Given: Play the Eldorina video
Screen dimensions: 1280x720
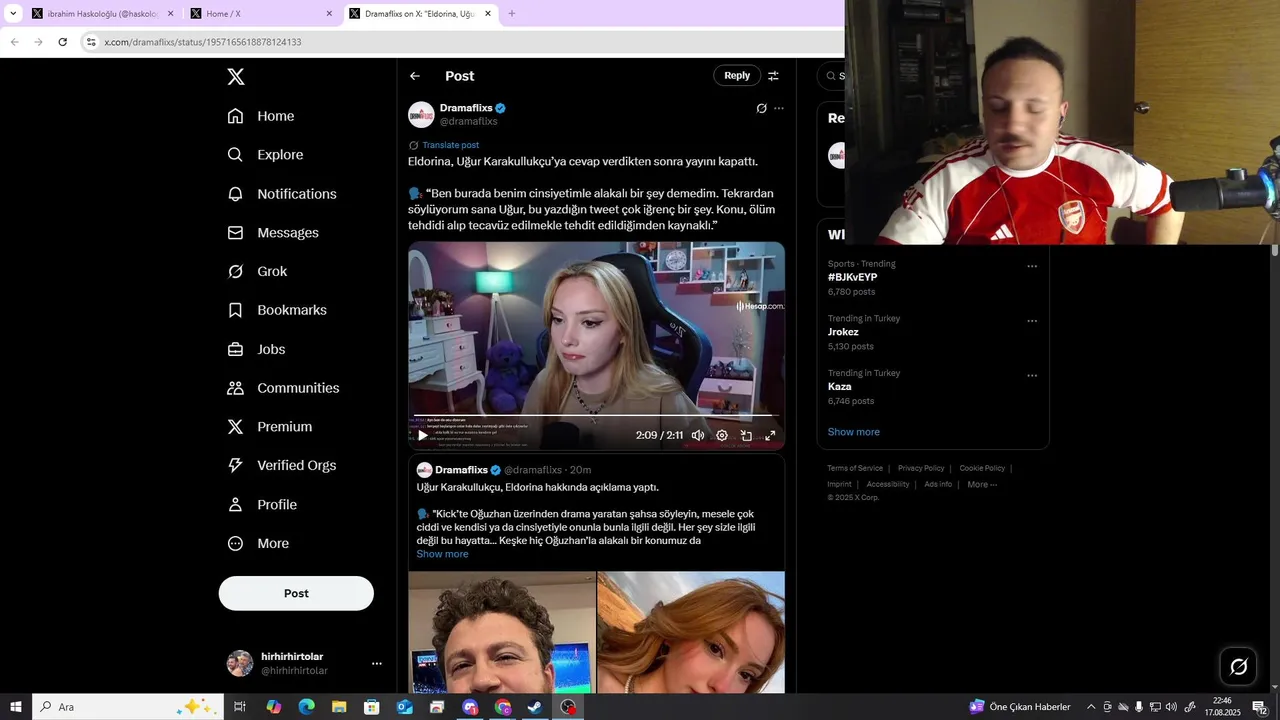Looking at the screenshot, I should click(423, 435).
